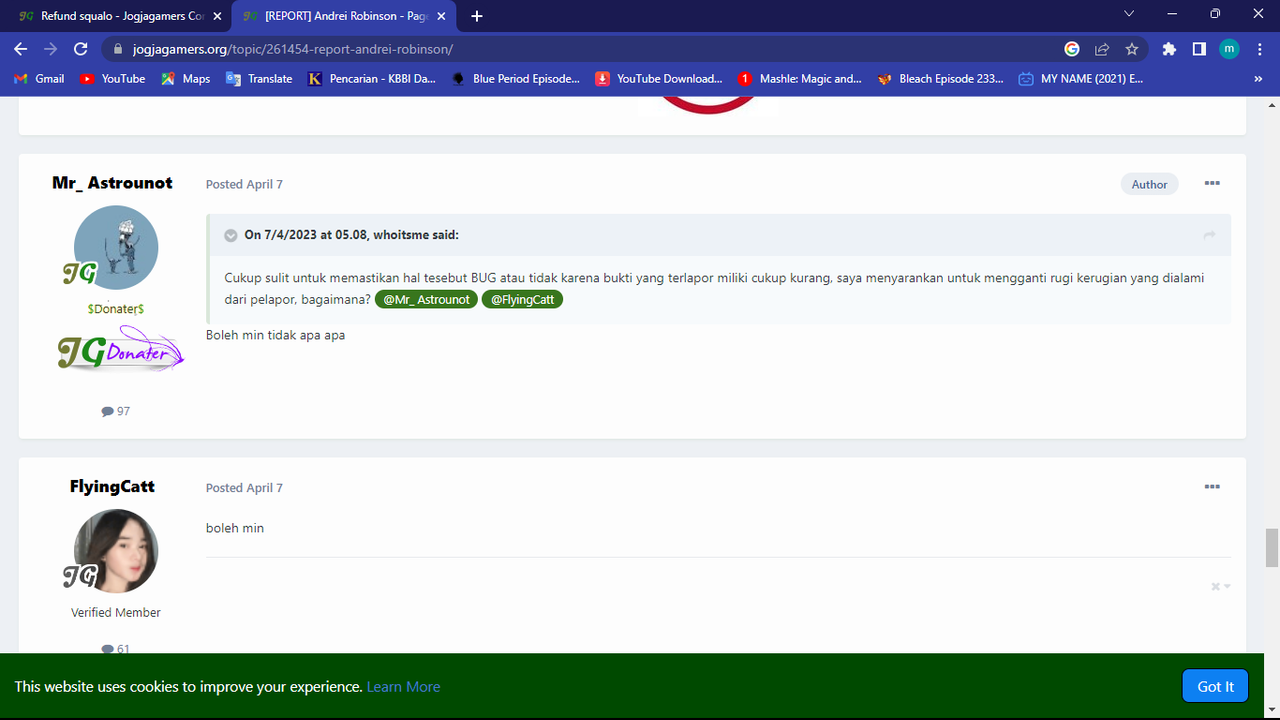This screenshot has width=1280, height=720.
Task: Close the [REPORT] Andrei Robinson tab
Action: [441, 16]
